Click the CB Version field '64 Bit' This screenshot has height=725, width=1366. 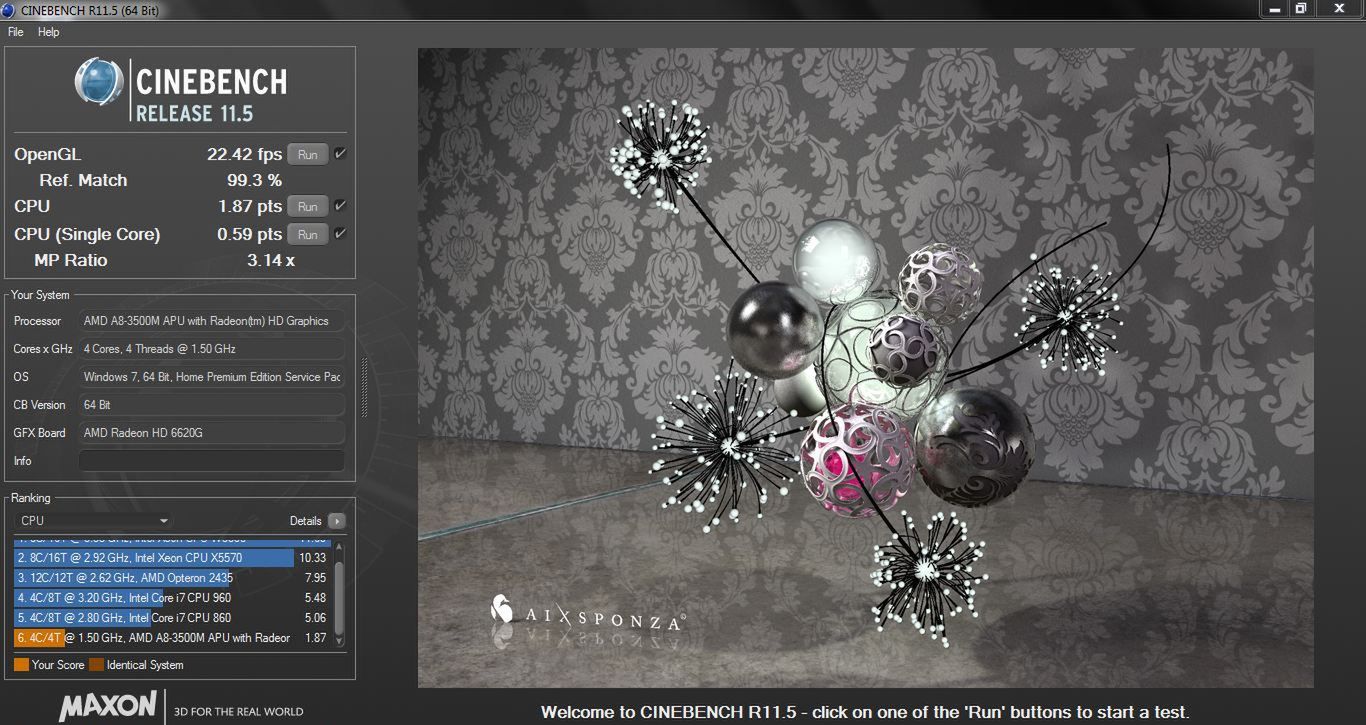(x=211, y=405)
